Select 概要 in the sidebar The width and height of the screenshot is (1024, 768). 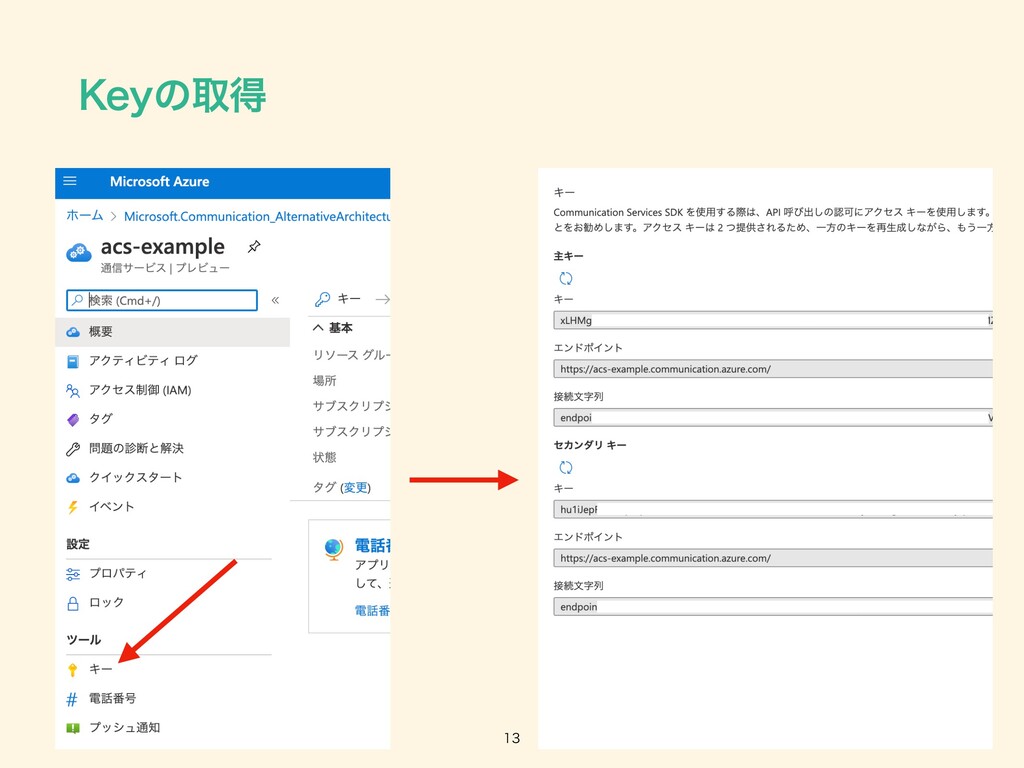point(172,332)
